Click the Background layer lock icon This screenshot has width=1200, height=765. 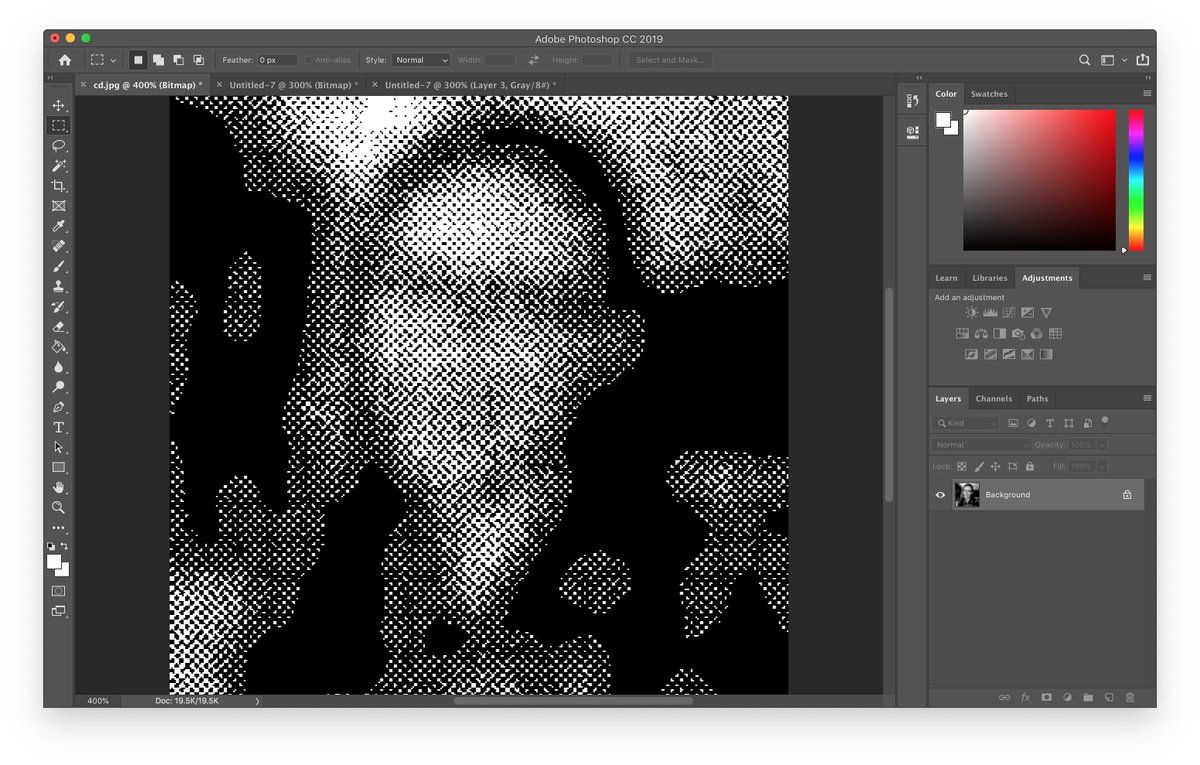point(1127,495)
